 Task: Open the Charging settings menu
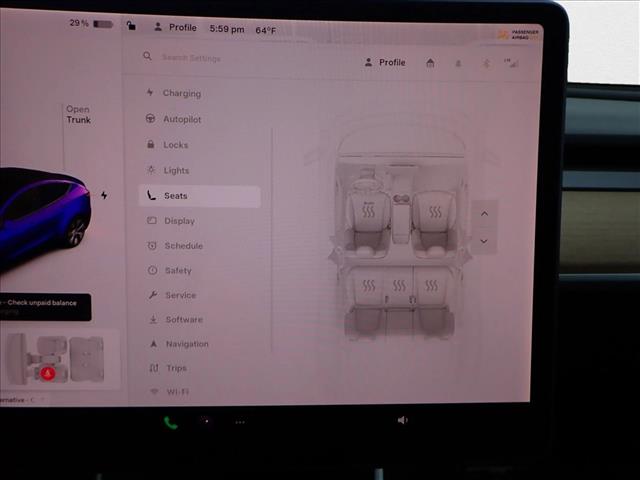point(174,93)
